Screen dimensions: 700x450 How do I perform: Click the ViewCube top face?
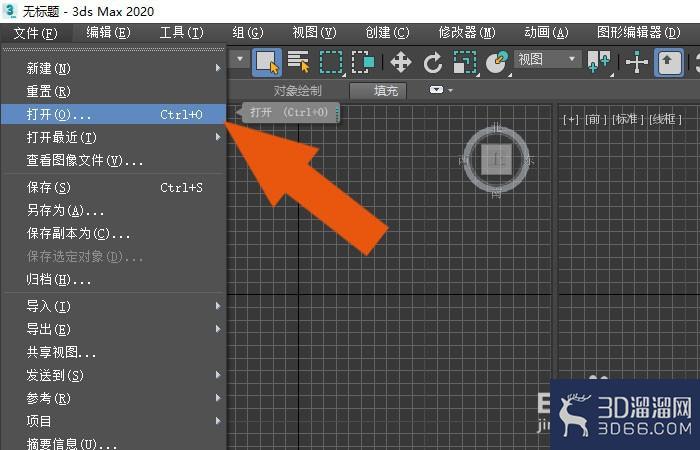[496, 159]
